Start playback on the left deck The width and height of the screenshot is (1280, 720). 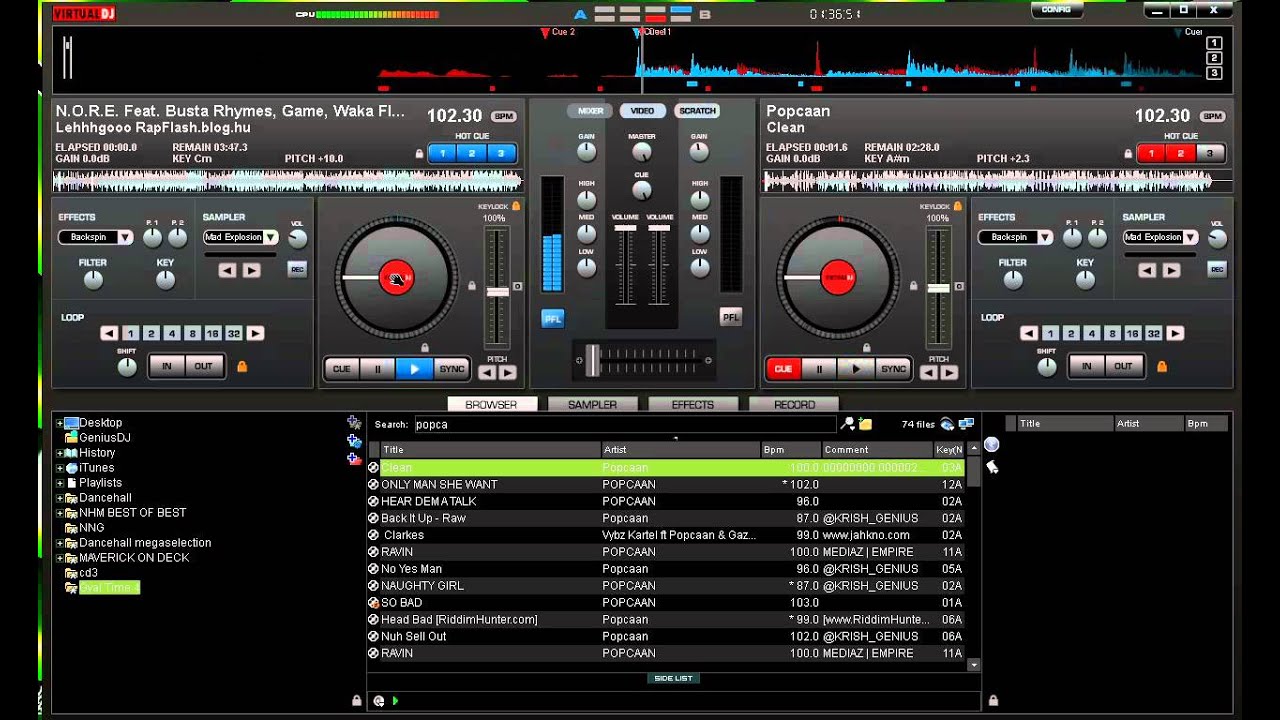click(414, 369)
